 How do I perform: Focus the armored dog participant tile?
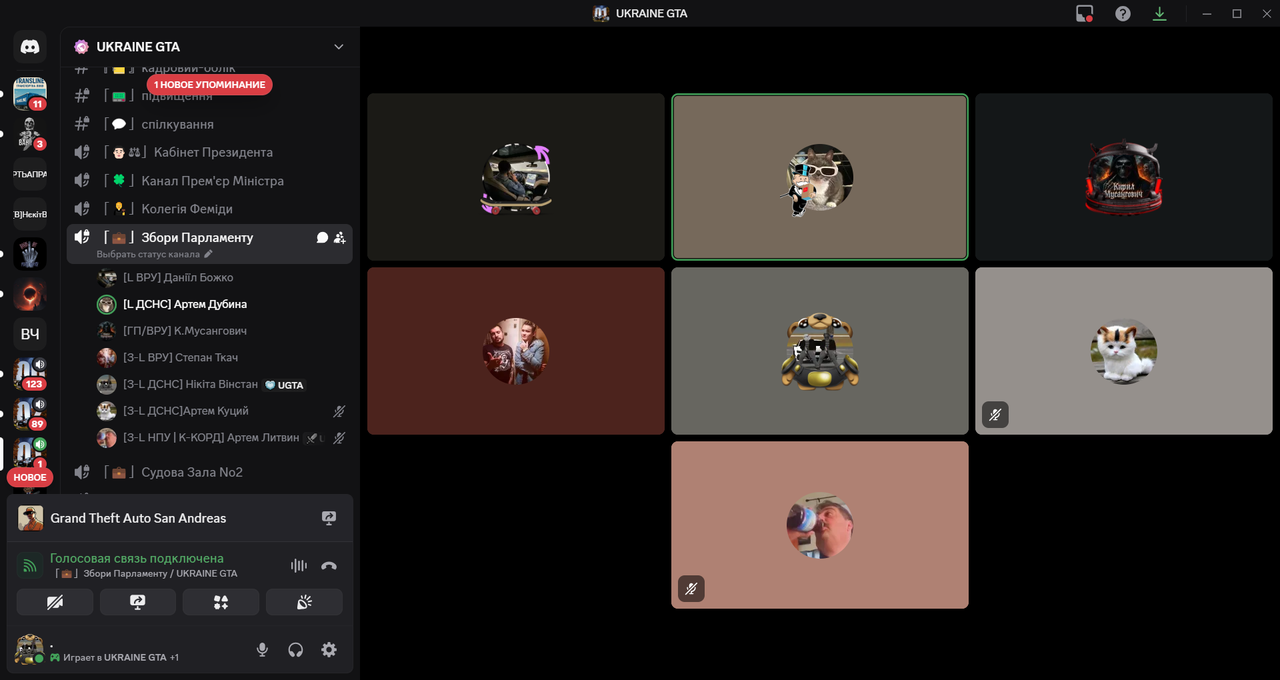coord(820,351)
